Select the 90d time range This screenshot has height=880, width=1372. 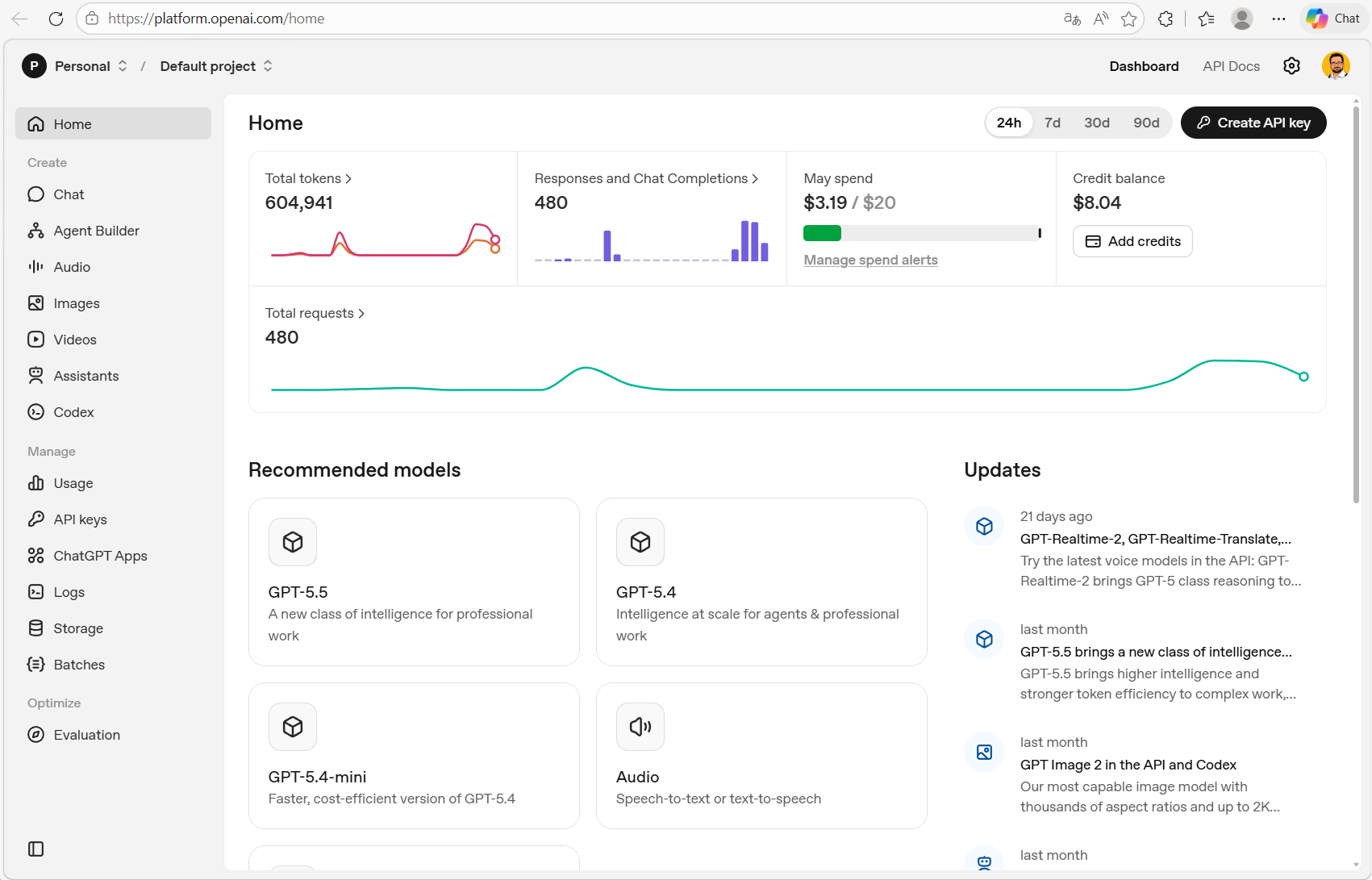pyautogui.click(x=1146, y=123)
